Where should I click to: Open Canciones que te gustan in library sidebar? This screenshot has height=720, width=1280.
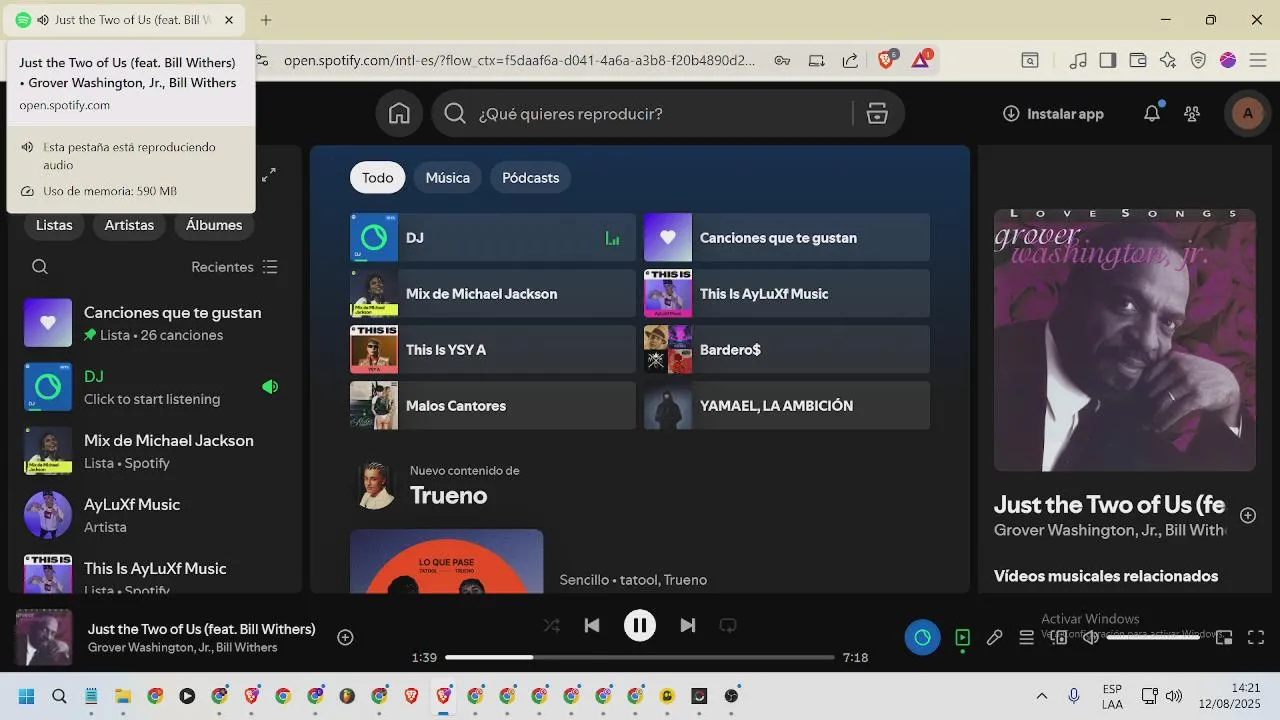pos(154,323)
